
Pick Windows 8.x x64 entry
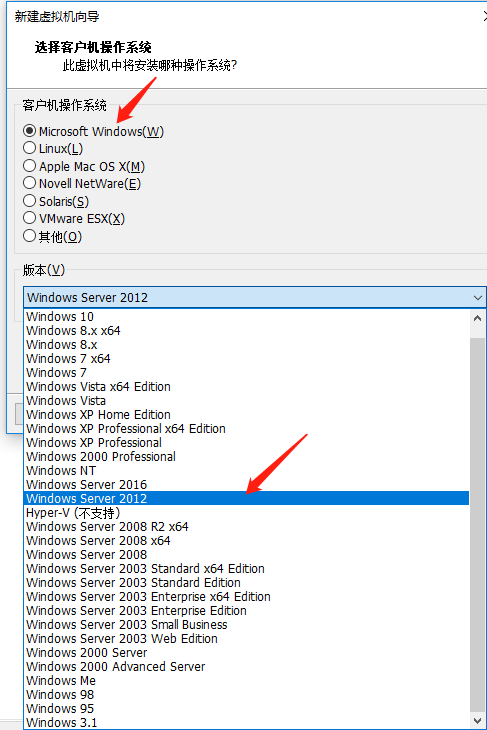pyautogui.click(x=246, y=331)
